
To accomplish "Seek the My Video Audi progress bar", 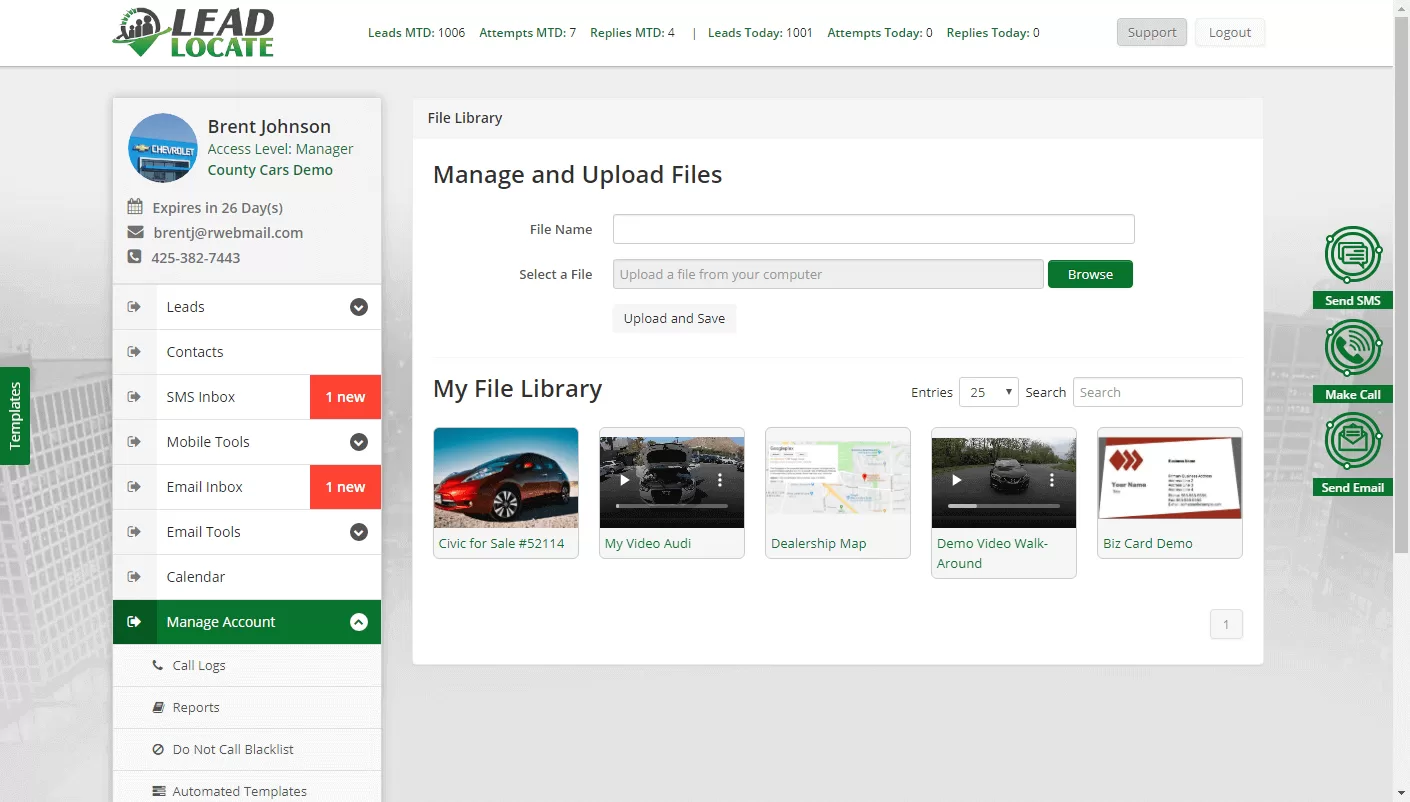I will click(672, 506).
